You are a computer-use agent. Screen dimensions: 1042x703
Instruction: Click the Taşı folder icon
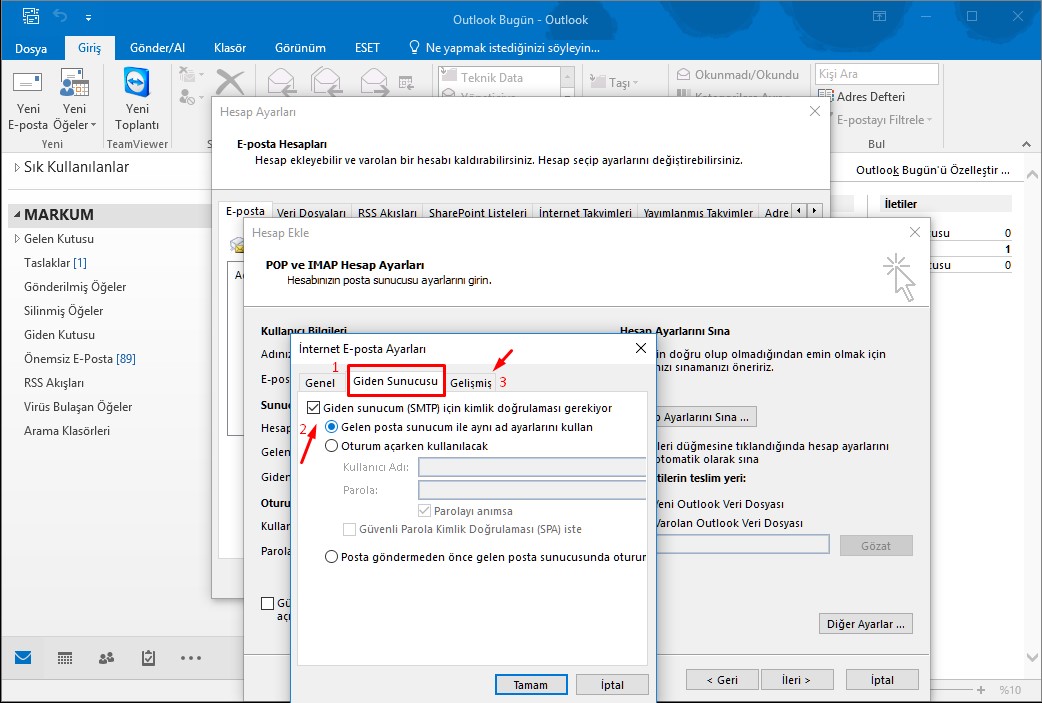[597, 82]
